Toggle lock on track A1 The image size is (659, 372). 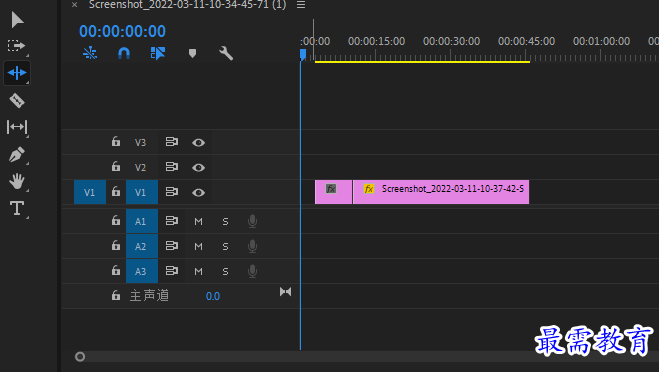(x=116, y=220)
